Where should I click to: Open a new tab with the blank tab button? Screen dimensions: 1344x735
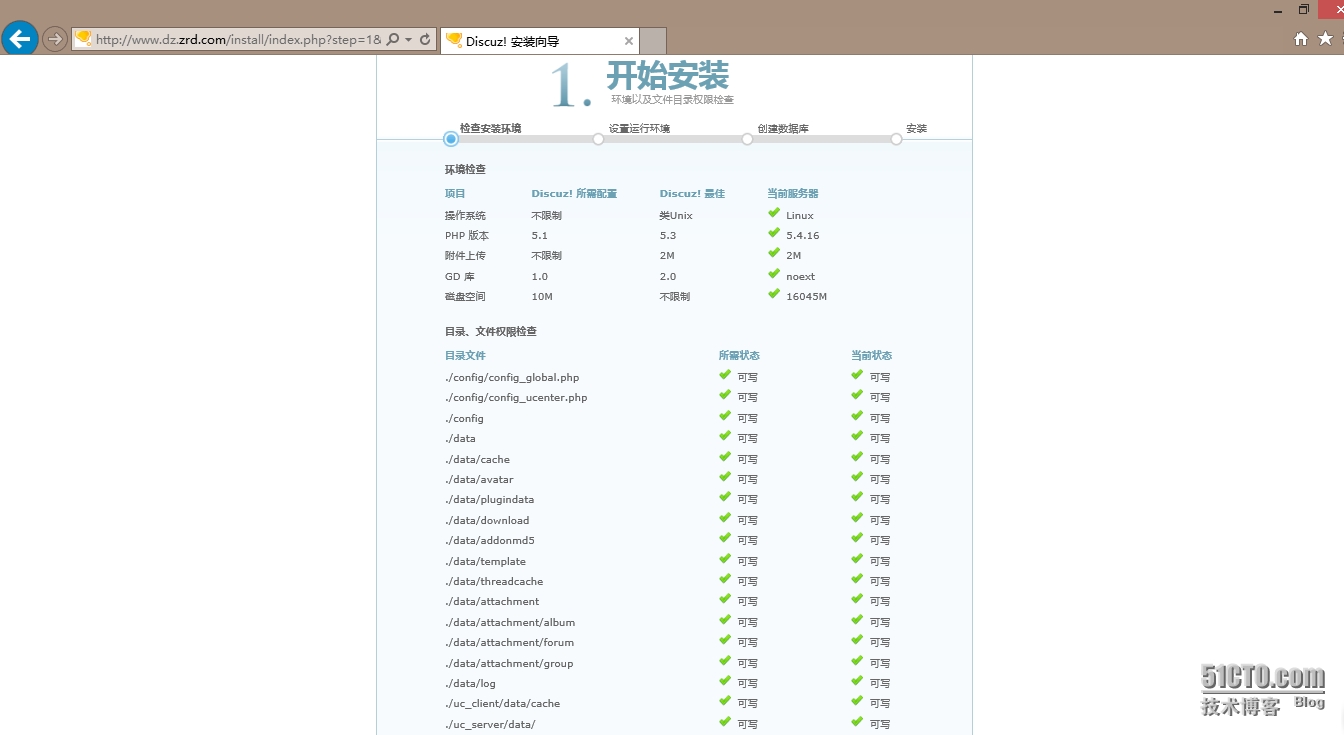(x=653, y=41)
